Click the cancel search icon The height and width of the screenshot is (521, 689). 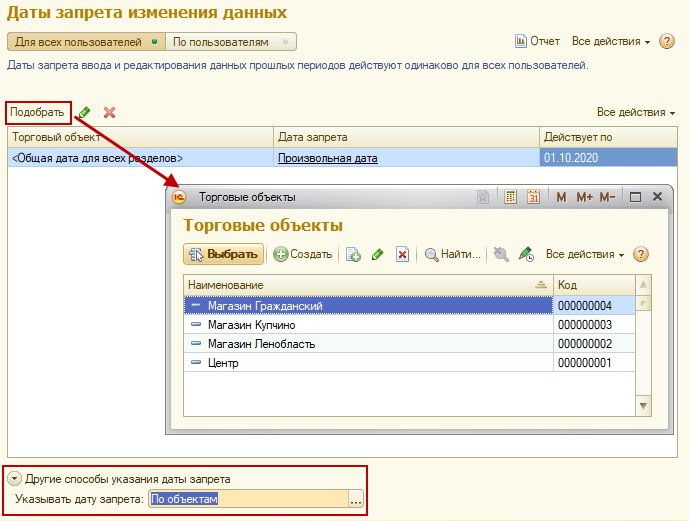[501, 254]
